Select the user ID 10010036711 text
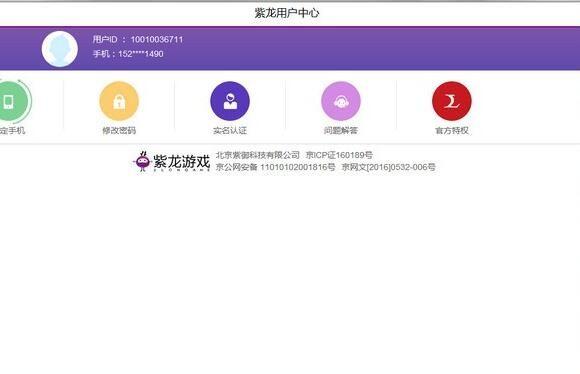The image size is (580, 374). 157,39
